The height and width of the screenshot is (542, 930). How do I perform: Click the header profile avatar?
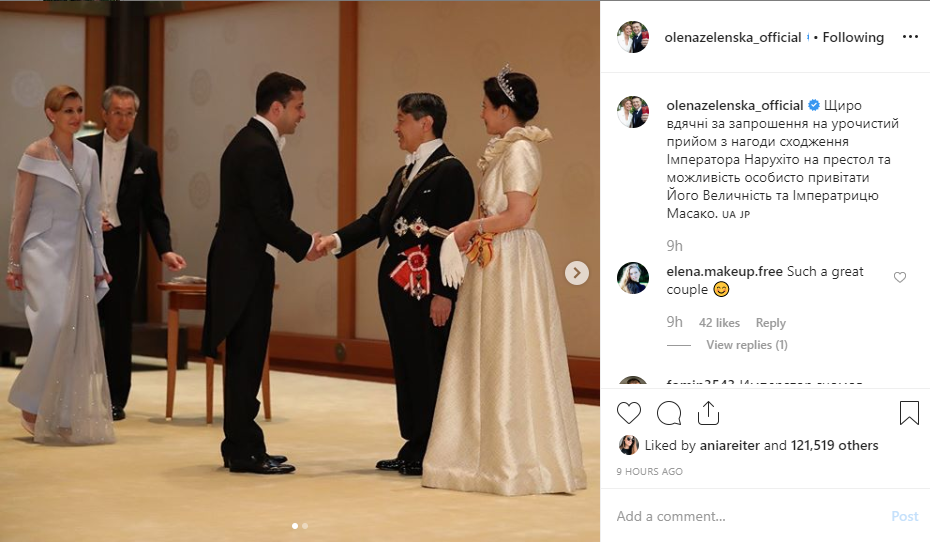pos(633,37)
